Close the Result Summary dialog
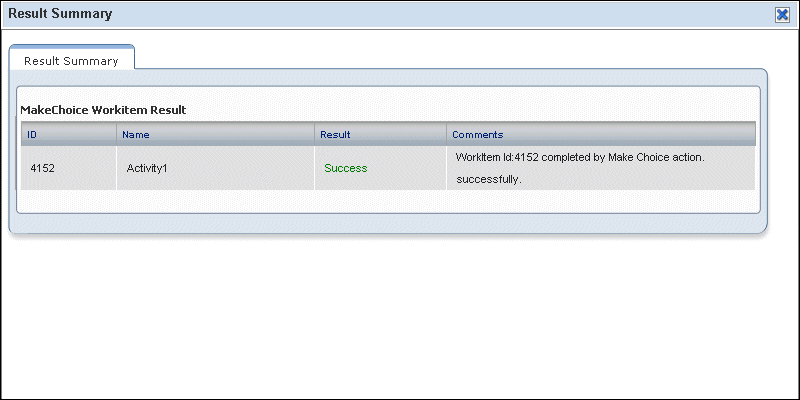This screenshot has width=800, height=400. (782, 15)
